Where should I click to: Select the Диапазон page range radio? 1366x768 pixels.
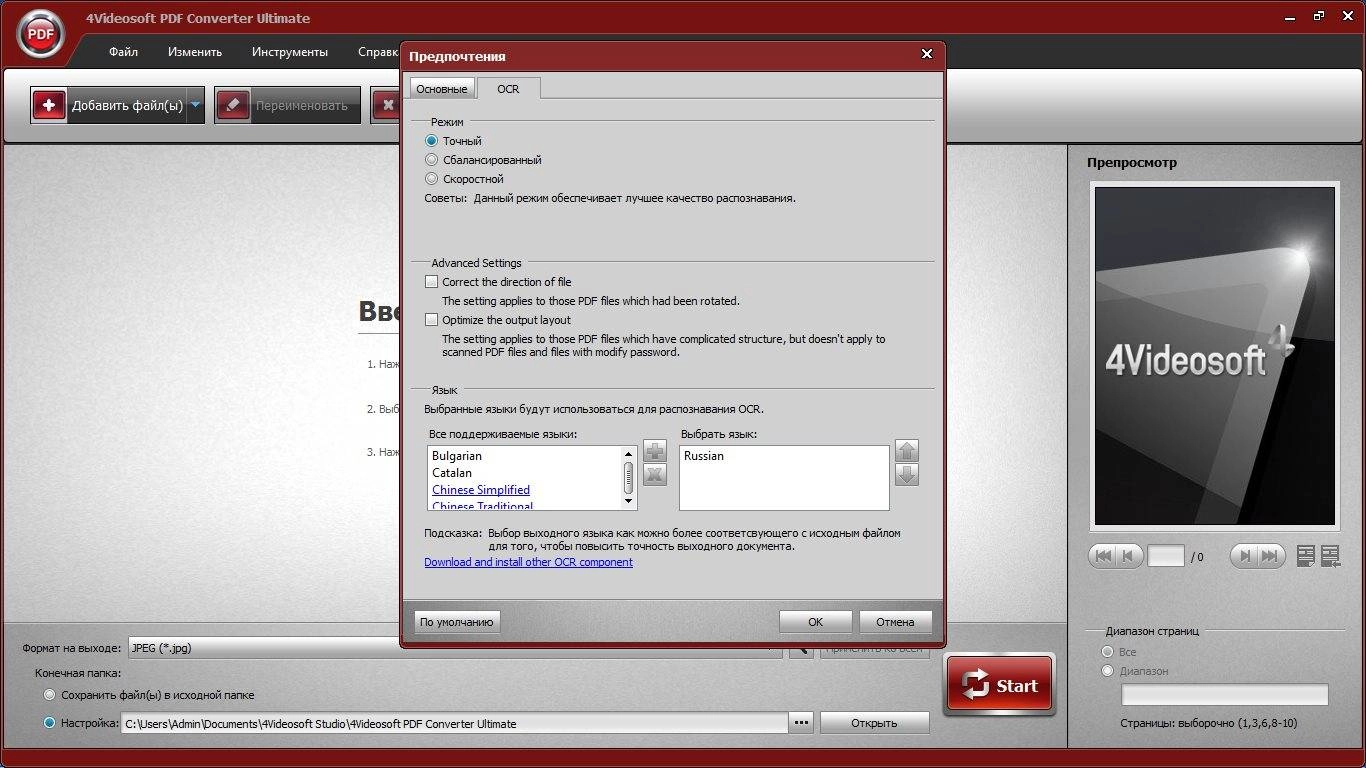[1107, 671]
